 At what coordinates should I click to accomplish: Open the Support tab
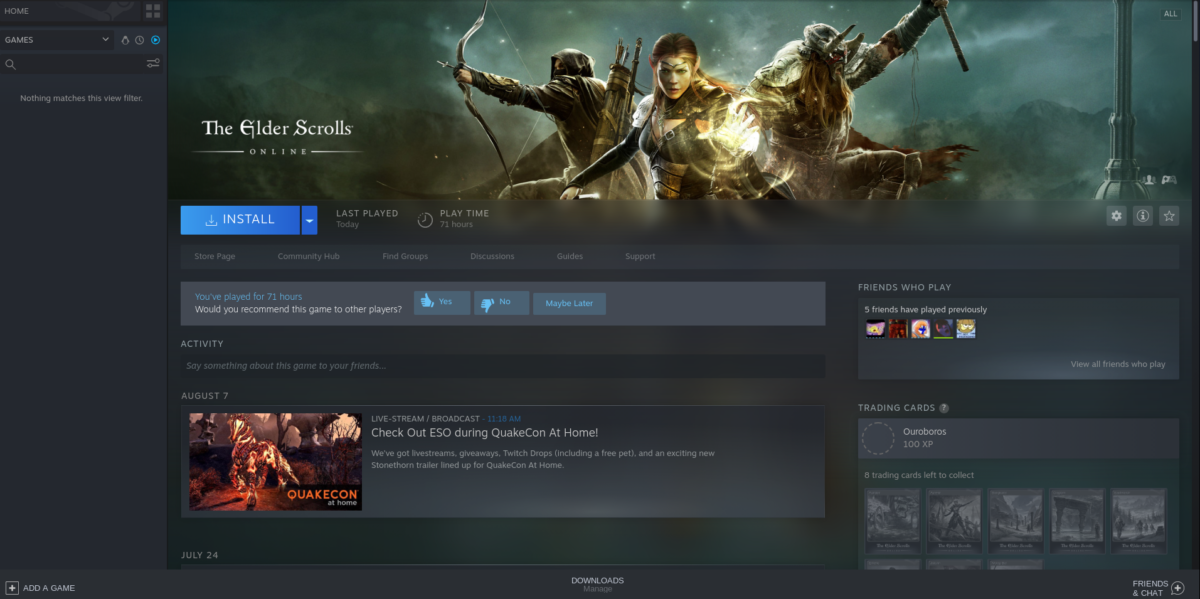[x=640, y=256]
